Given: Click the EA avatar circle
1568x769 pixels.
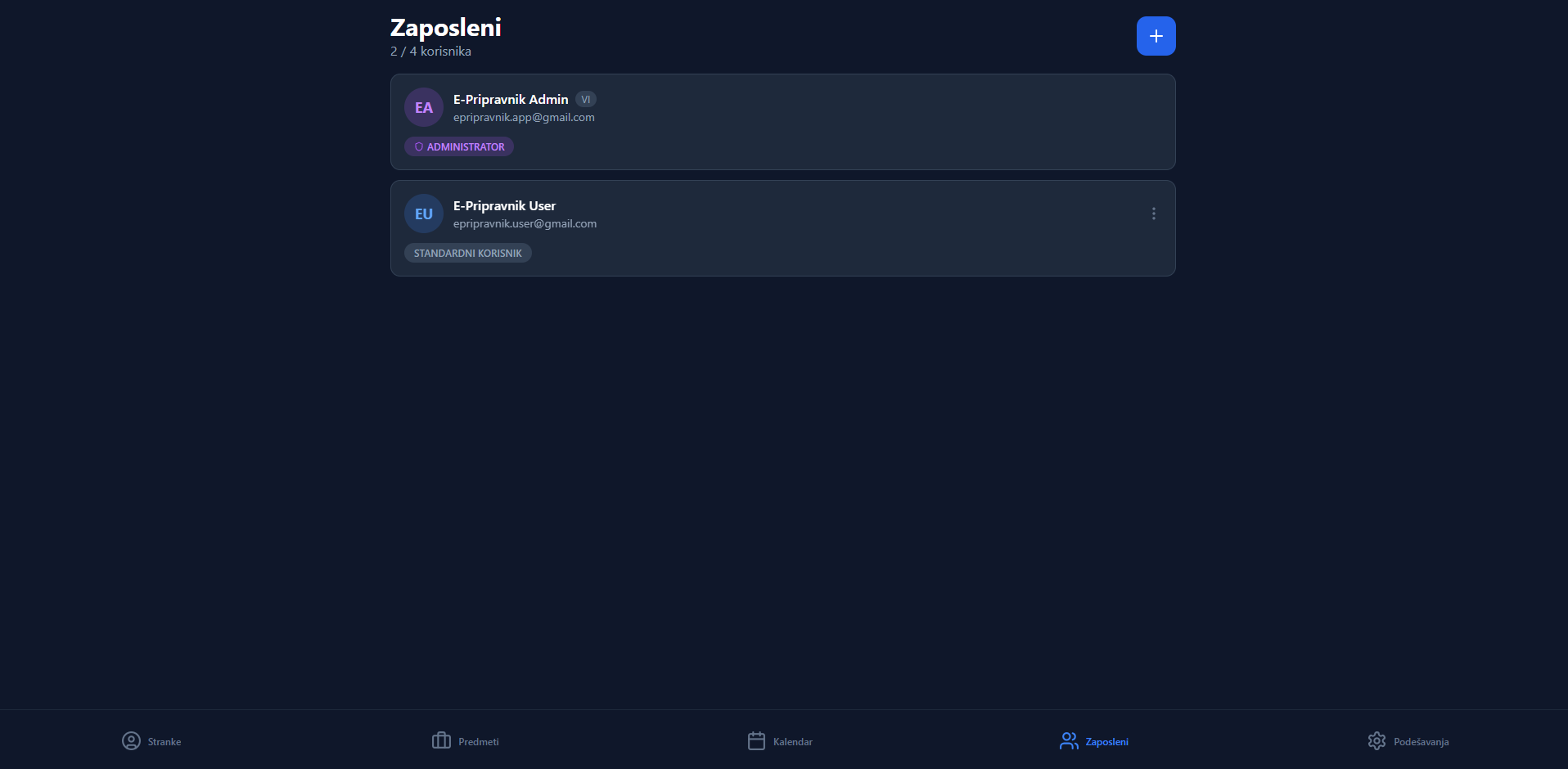Looking at the screenshot, I should (423, 107).
